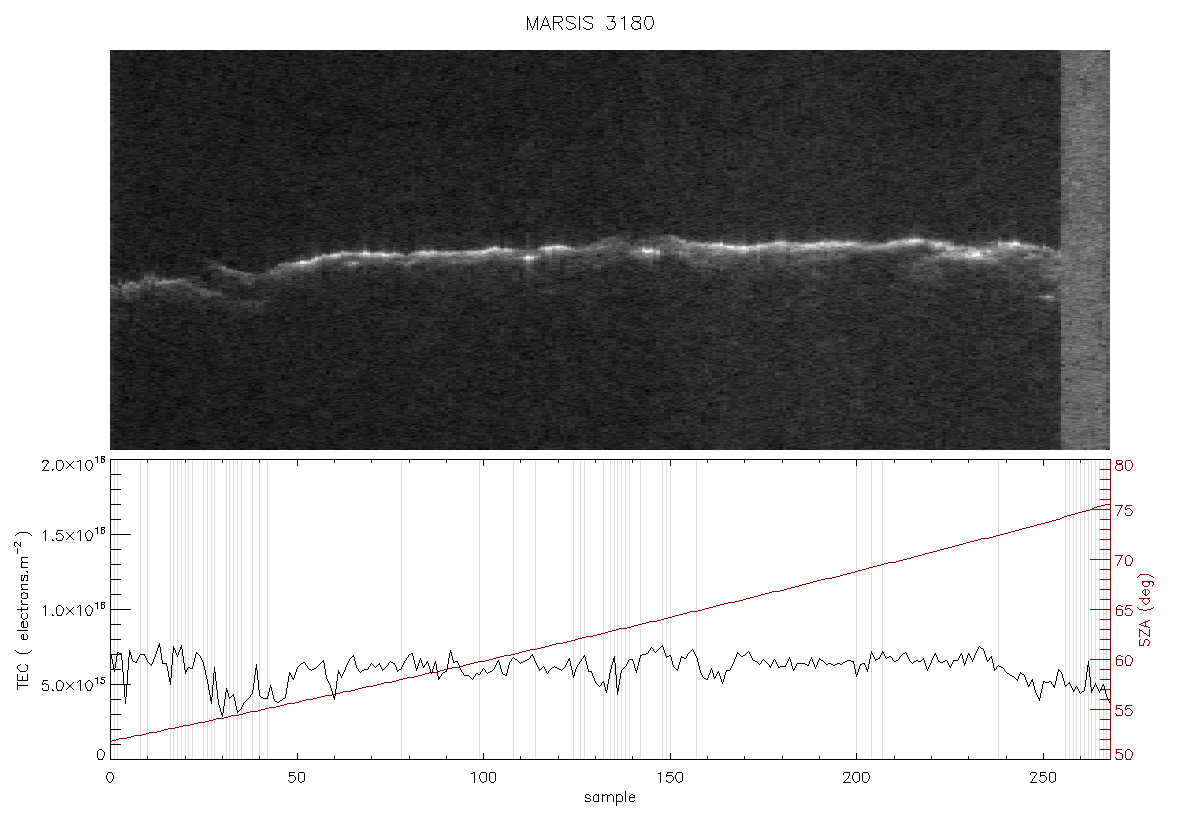
Task: Click the TEC axis value '2.0×10^16'
Action: click(x=73, y=464)
